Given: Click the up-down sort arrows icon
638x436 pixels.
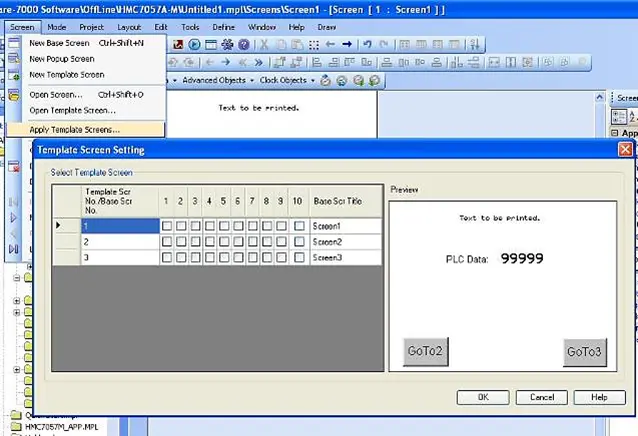Looking at the screenshot, I should pyautogui.click(x=474, y=44).
